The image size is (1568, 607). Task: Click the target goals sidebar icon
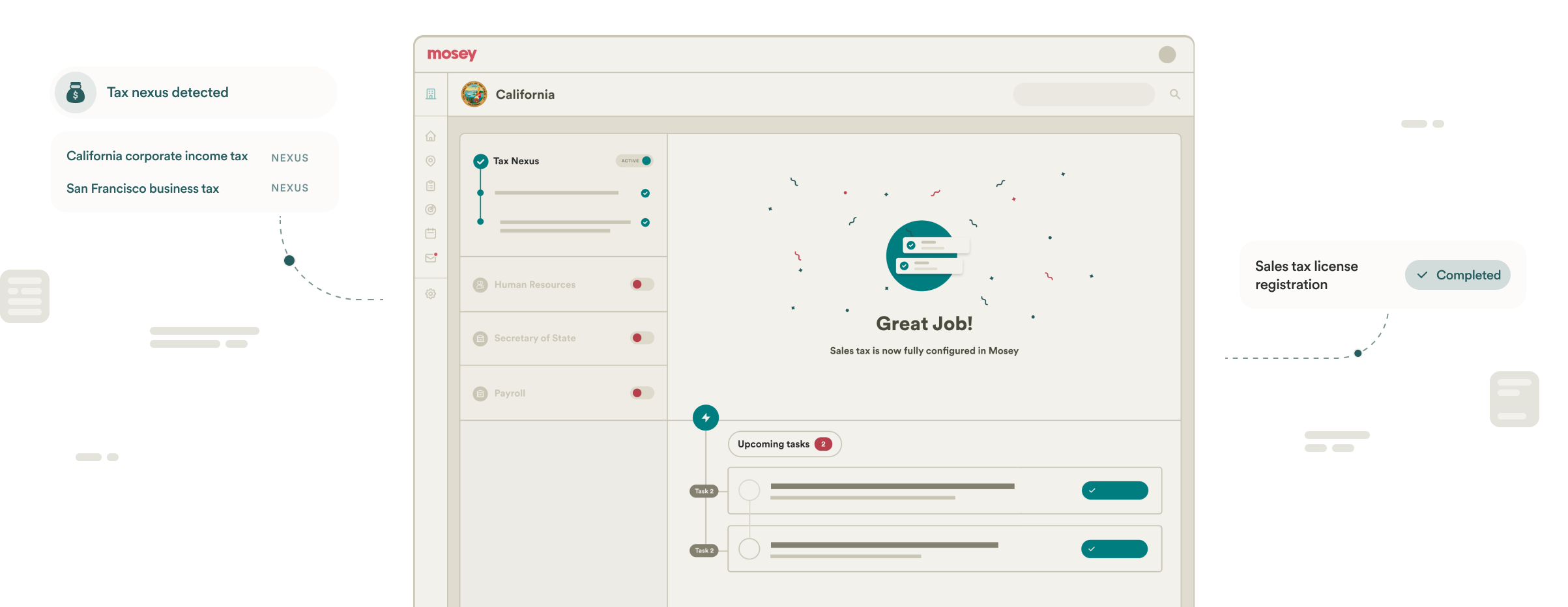[431, 210]
